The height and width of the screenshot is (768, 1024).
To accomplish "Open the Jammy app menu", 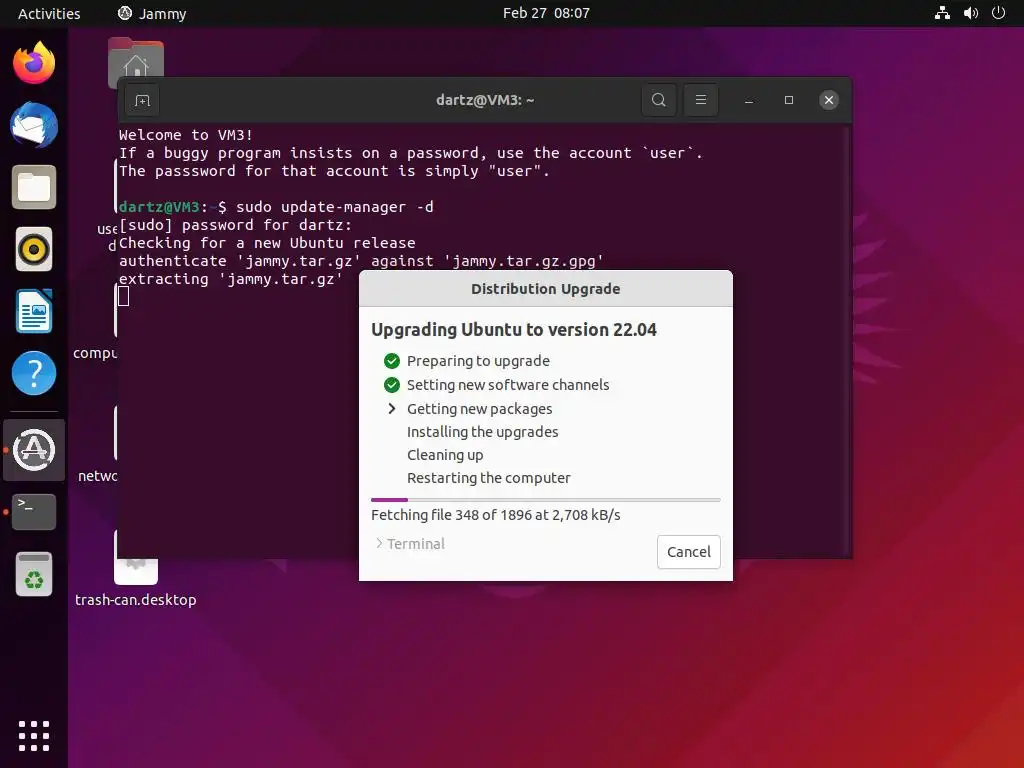I will coord(152,13).
